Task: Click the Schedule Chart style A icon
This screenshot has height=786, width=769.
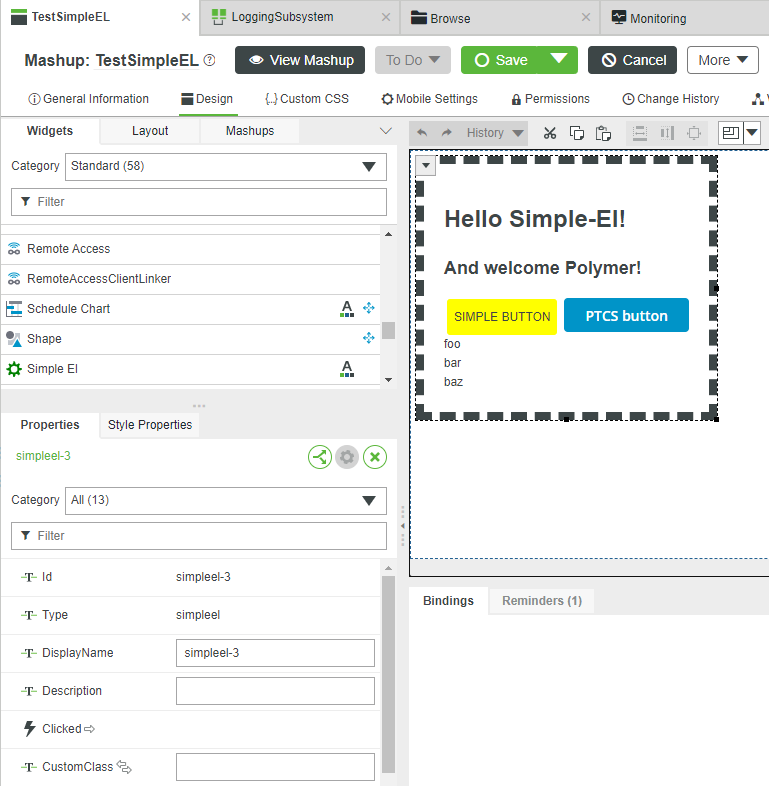Action: 347,309
